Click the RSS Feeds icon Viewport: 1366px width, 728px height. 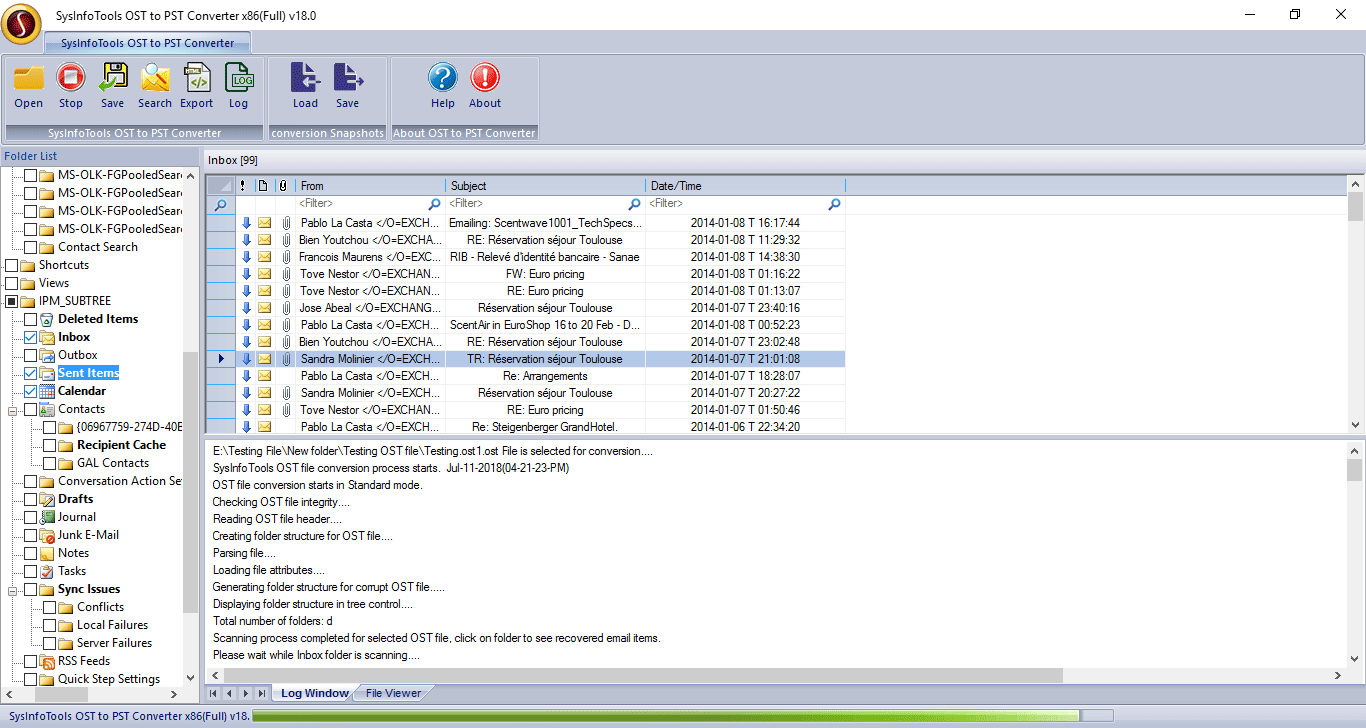point(47,661)
